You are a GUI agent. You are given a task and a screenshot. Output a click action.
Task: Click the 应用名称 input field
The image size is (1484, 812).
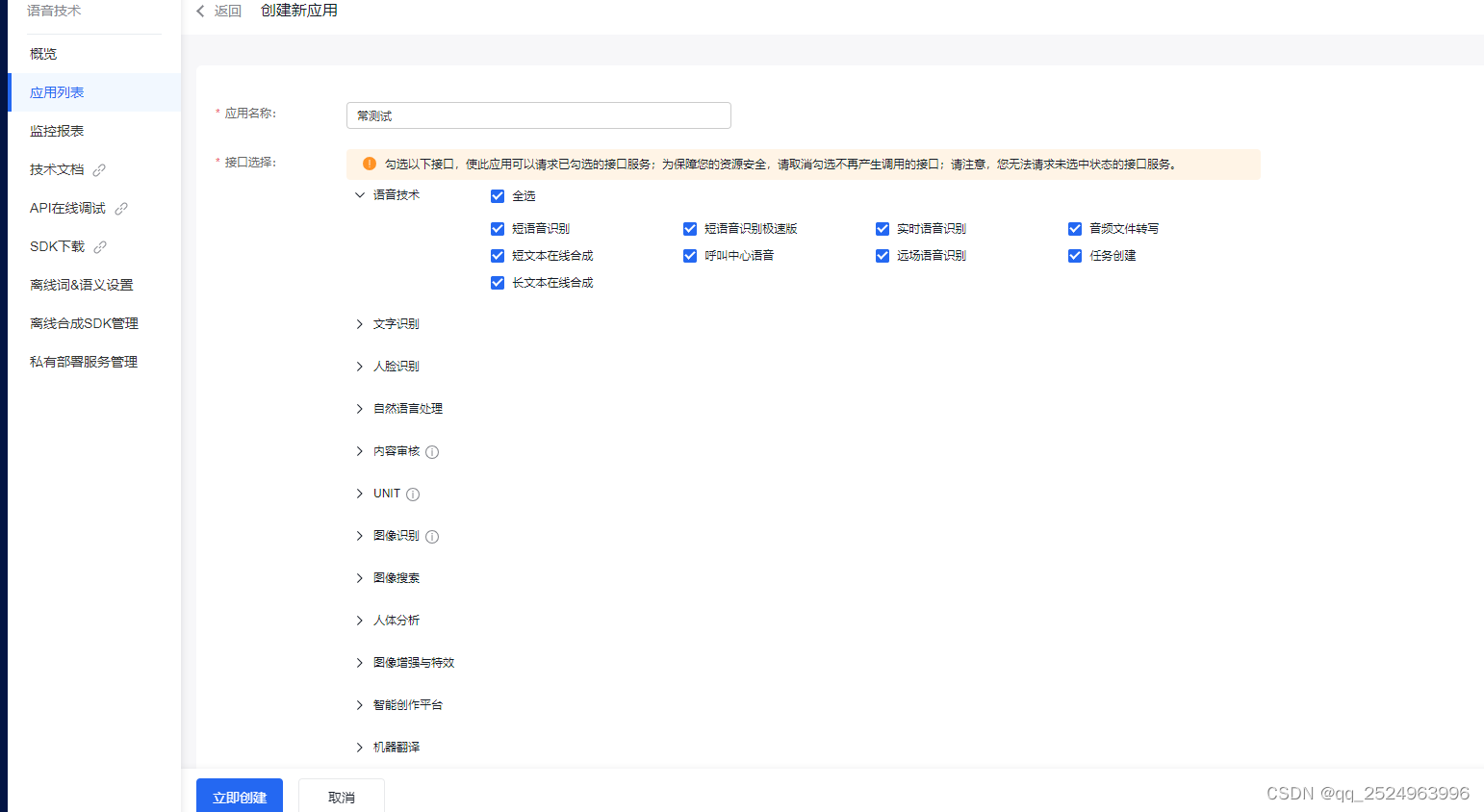539,115
